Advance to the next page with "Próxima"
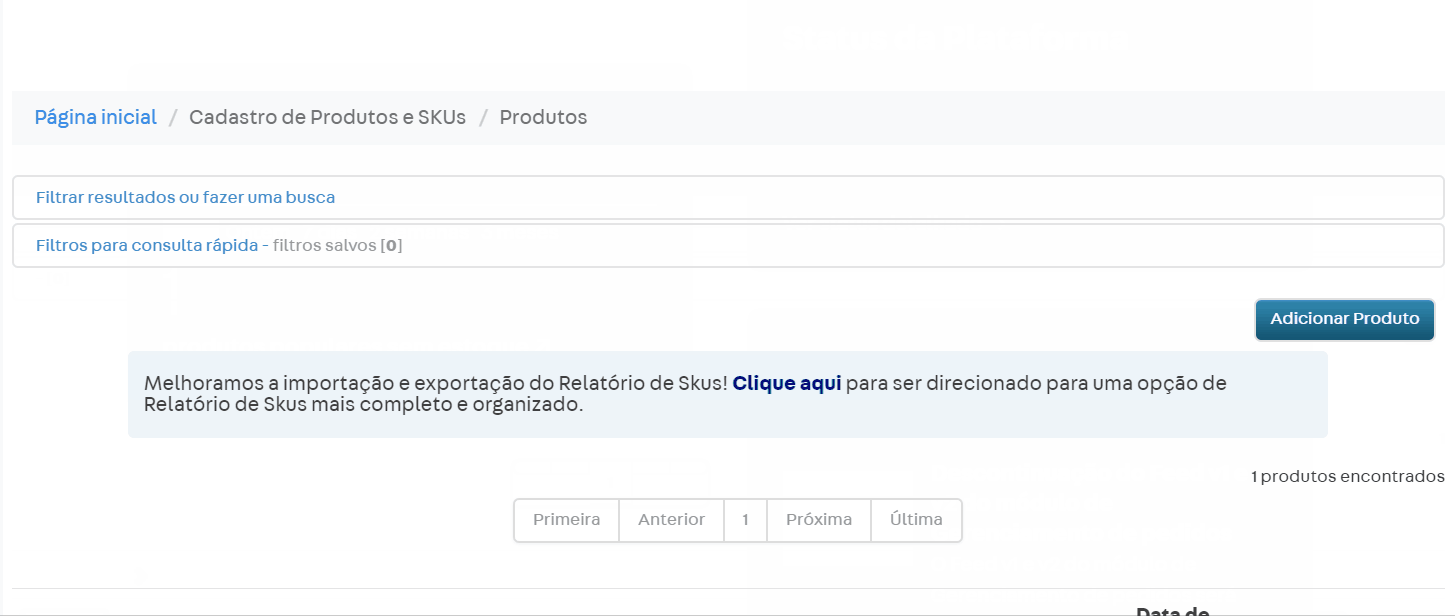Viewport: 1455px width, 616px height. [x=818, y=520]
